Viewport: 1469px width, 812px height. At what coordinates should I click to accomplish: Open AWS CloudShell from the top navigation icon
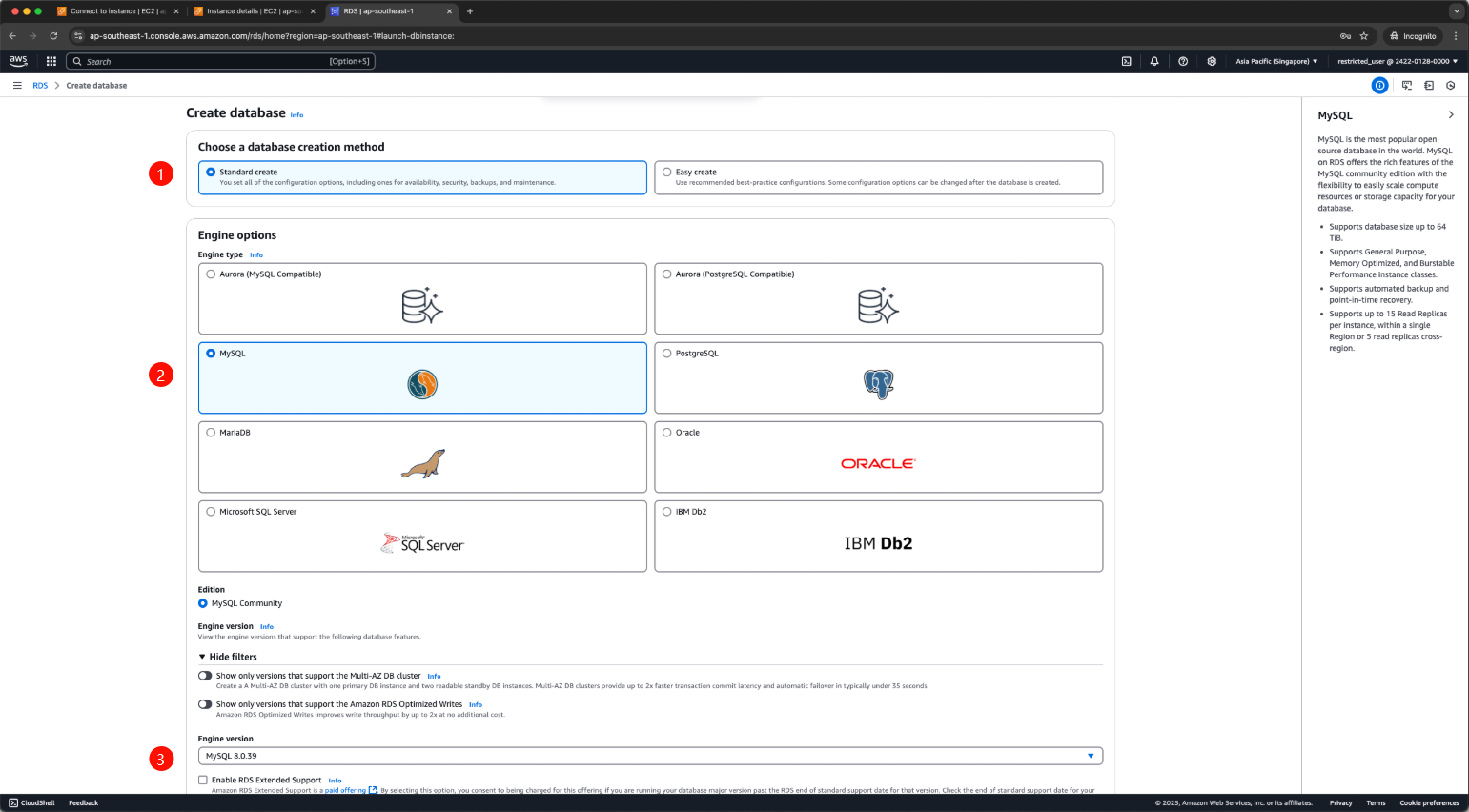1126,61
